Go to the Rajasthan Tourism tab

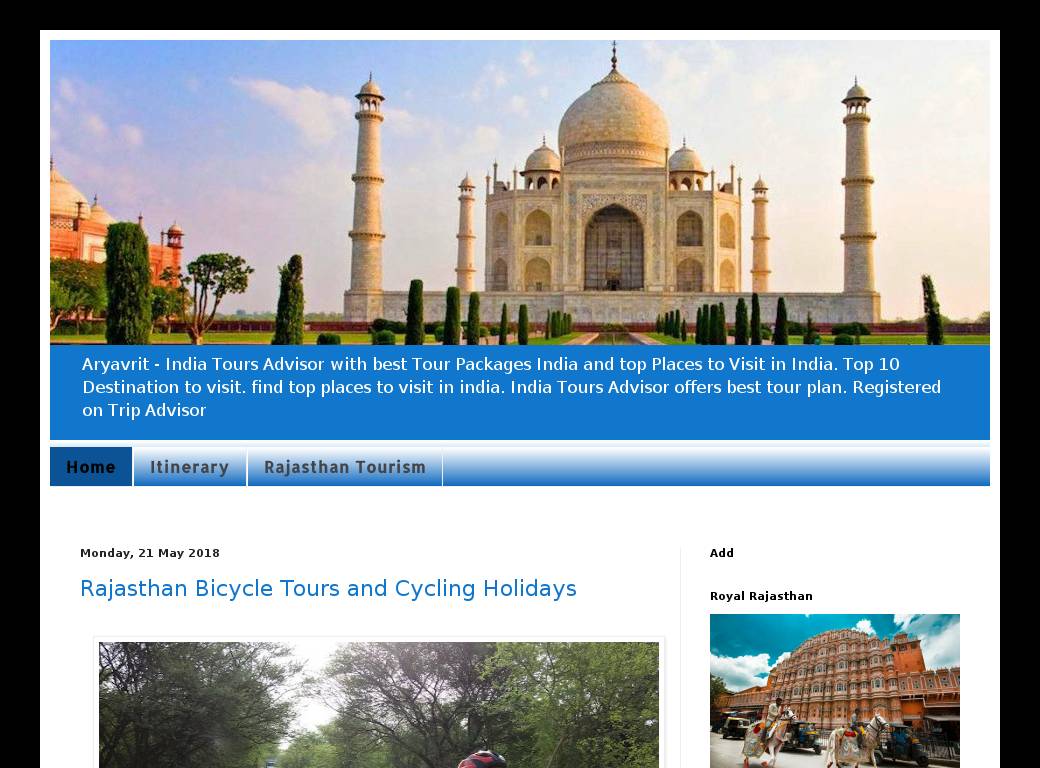click(x=345, y=467)
